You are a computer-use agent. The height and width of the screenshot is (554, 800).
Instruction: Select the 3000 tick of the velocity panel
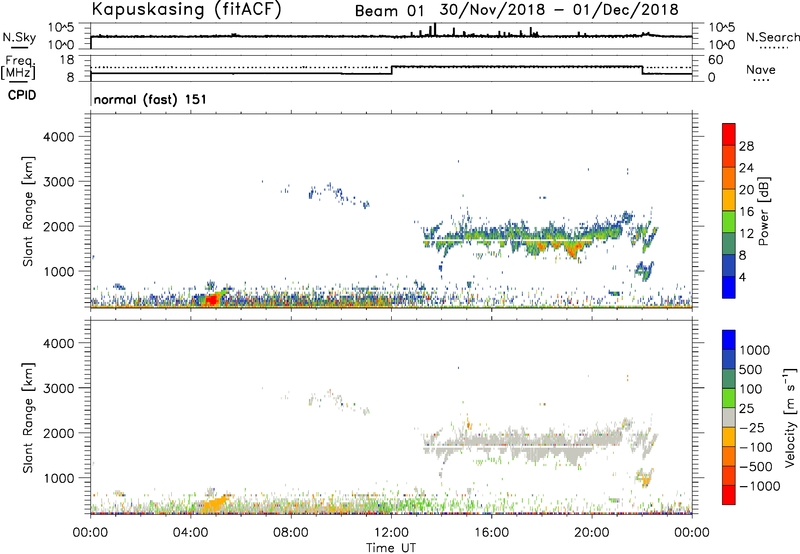[x=59, y=388]
